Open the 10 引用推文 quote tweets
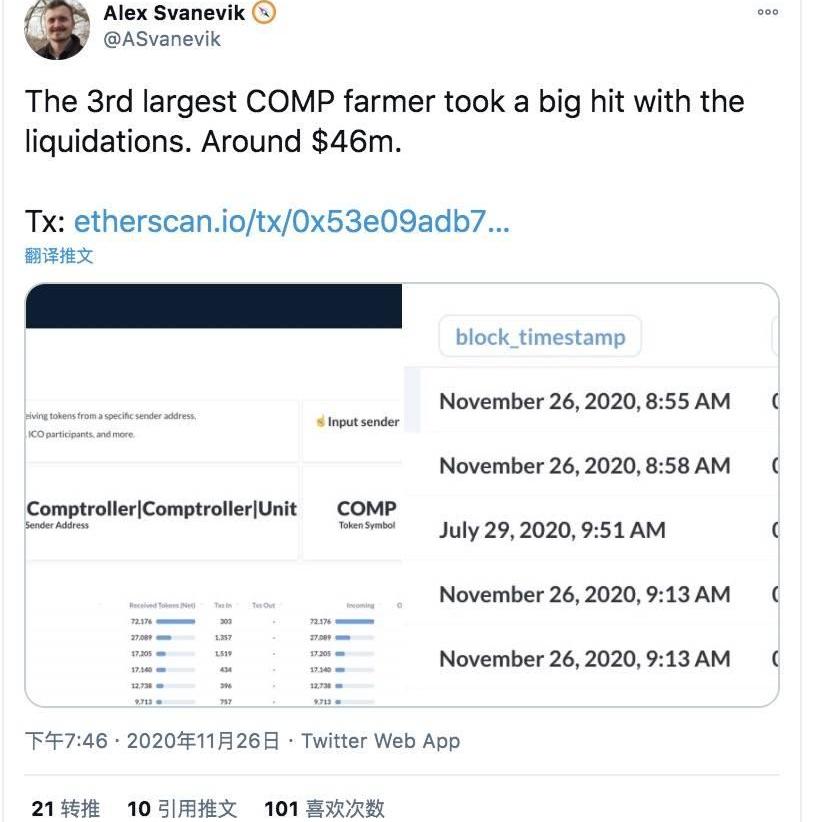Viewport: 828px width, 822px height. point(181,808)
